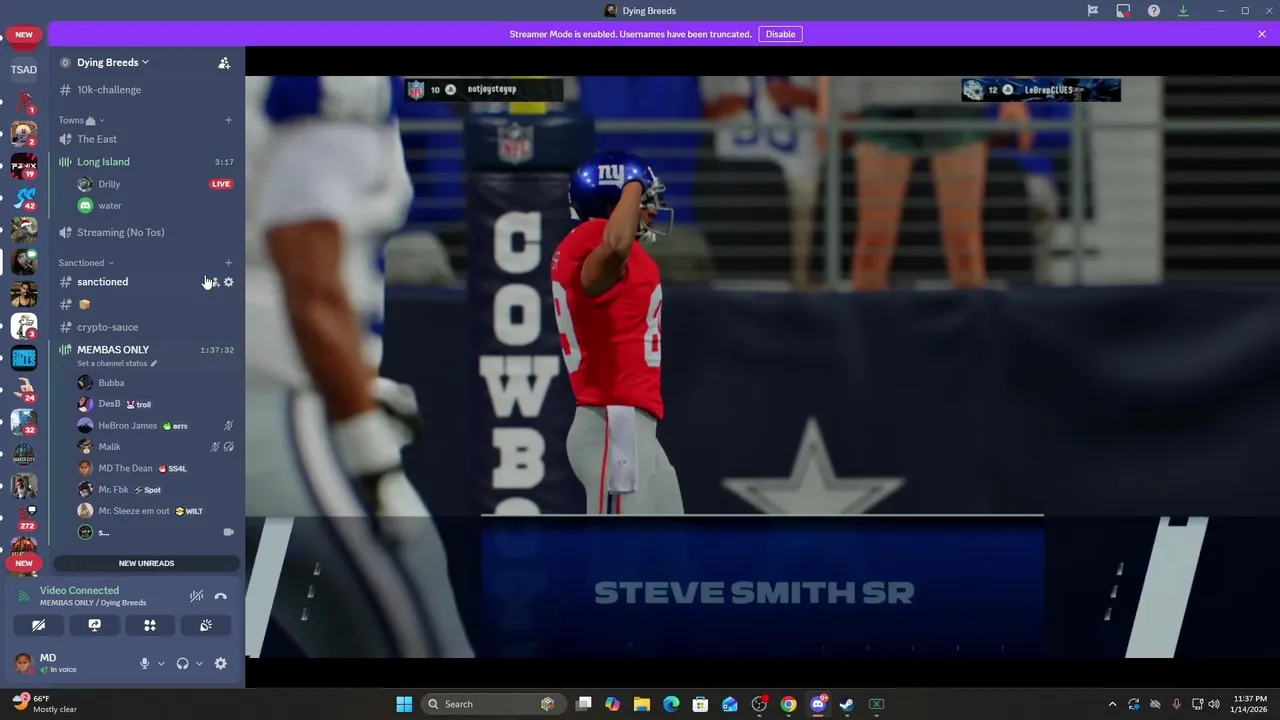The image size is (1280, 720).
Task: Open Steam from taskbar
Action: (x=847, y=704)
